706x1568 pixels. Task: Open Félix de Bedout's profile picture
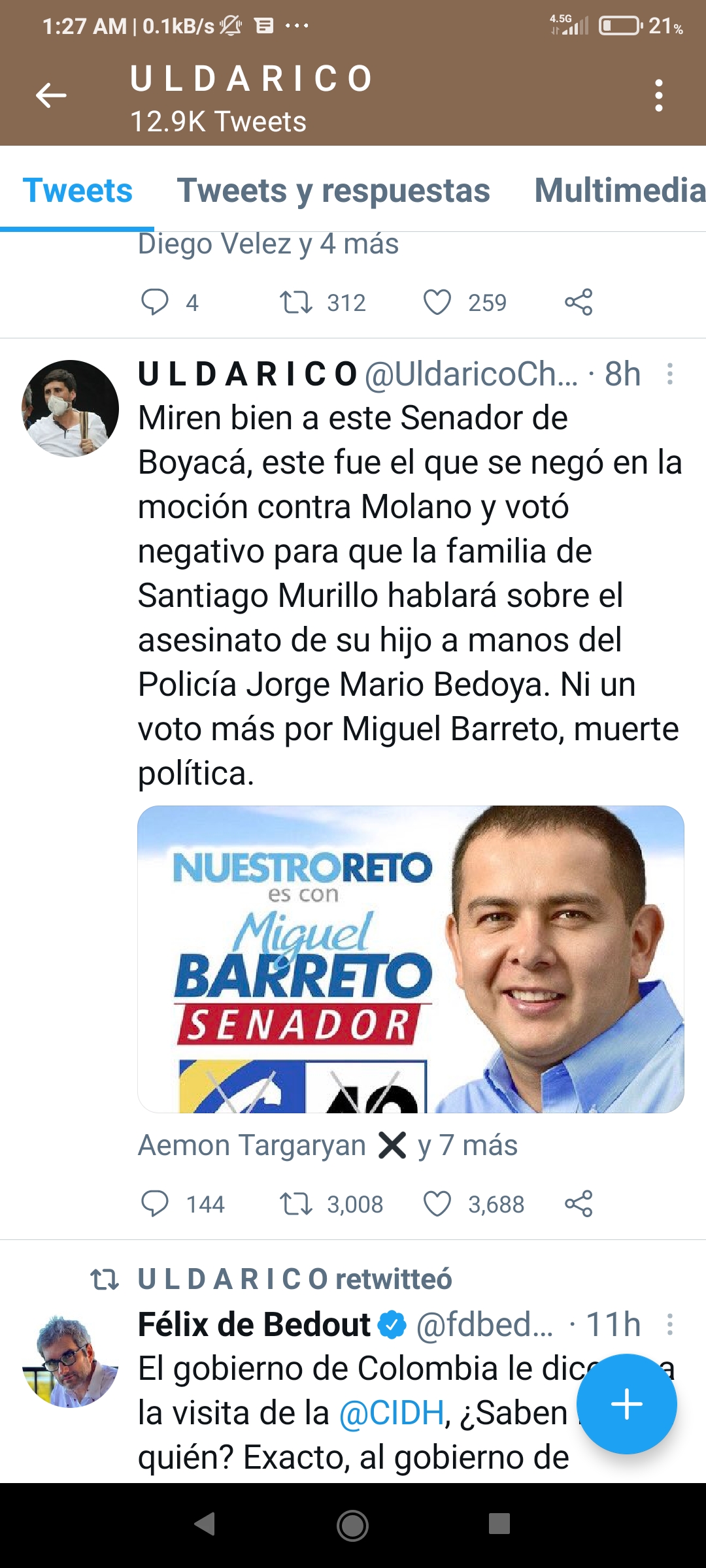[x=70, y=1360]
